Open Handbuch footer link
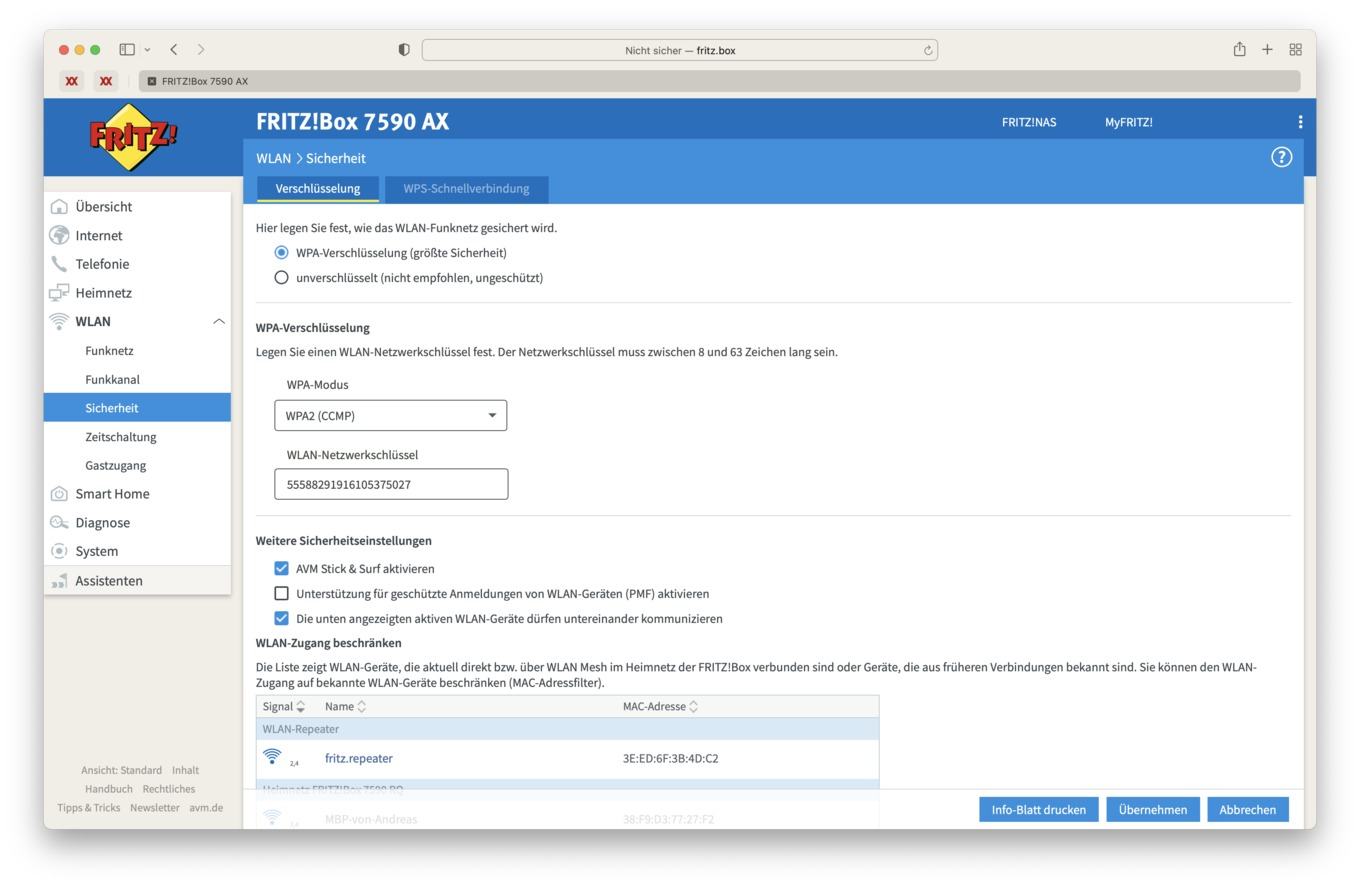The width and height of the screenshot is (1360, 887). (x=108, y=789)
